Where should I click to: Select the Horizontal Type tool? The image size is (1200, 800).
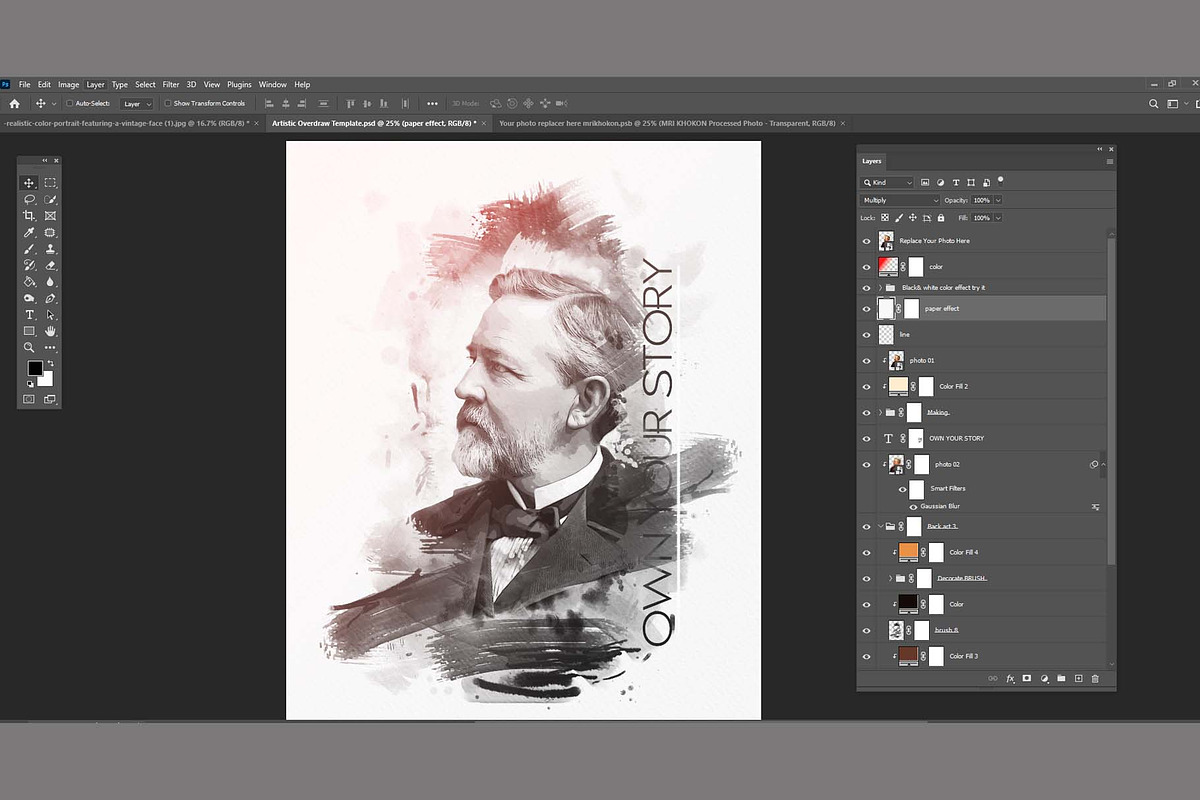coord(29,315)
